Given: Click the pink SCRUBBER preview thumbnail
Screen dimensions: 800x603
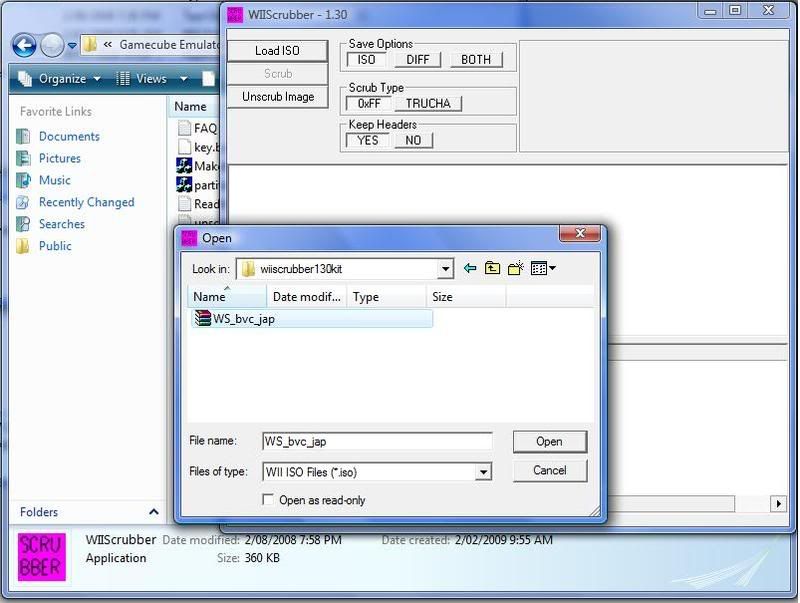Looking at the screenshot, I should (x=42, y=557).
